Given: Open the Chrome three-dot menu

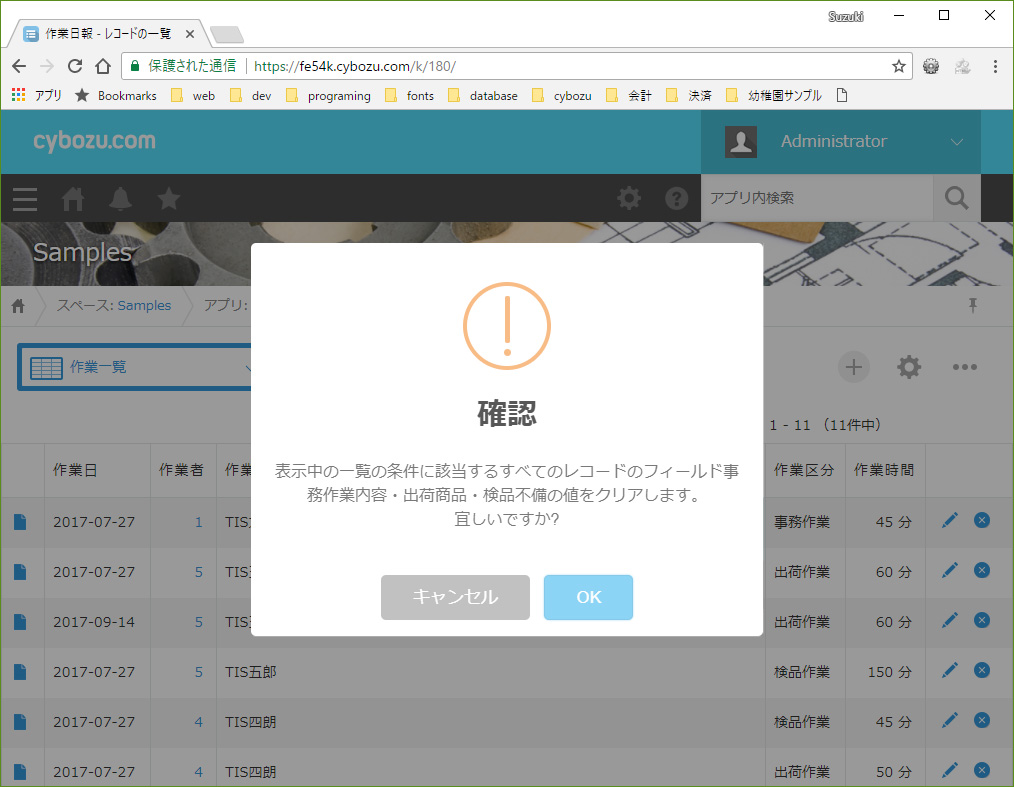Looking at the screenshot, I should pos(995,66).
